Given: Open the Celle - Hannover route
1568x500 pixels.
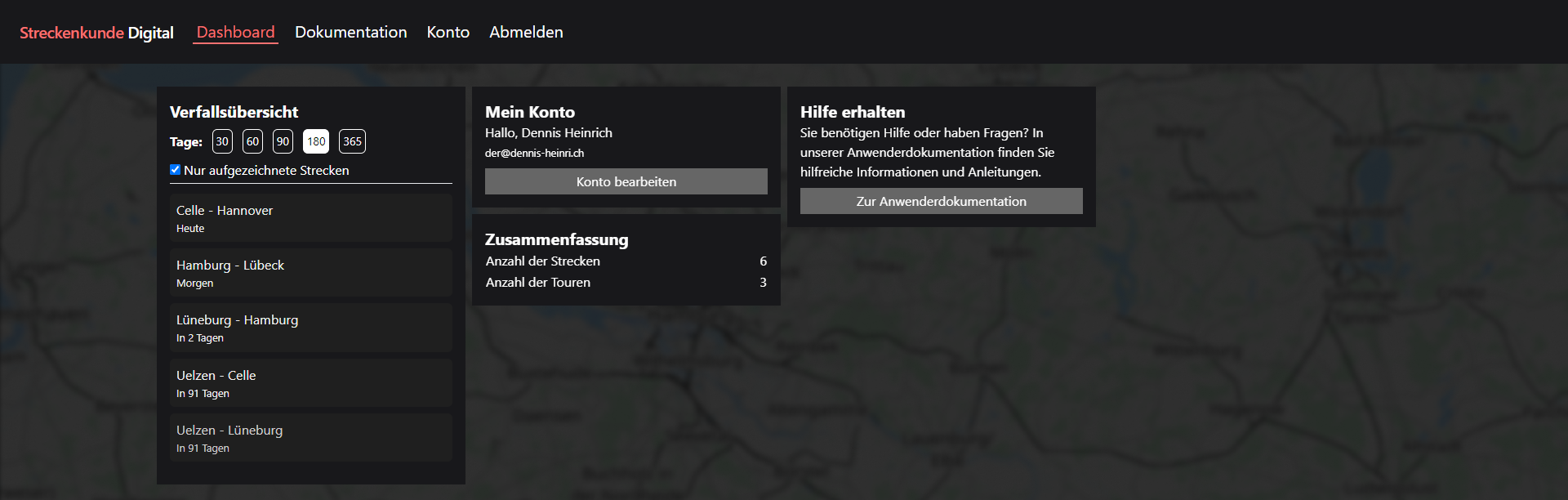Looking at the screenshot, I should point(310,218).
